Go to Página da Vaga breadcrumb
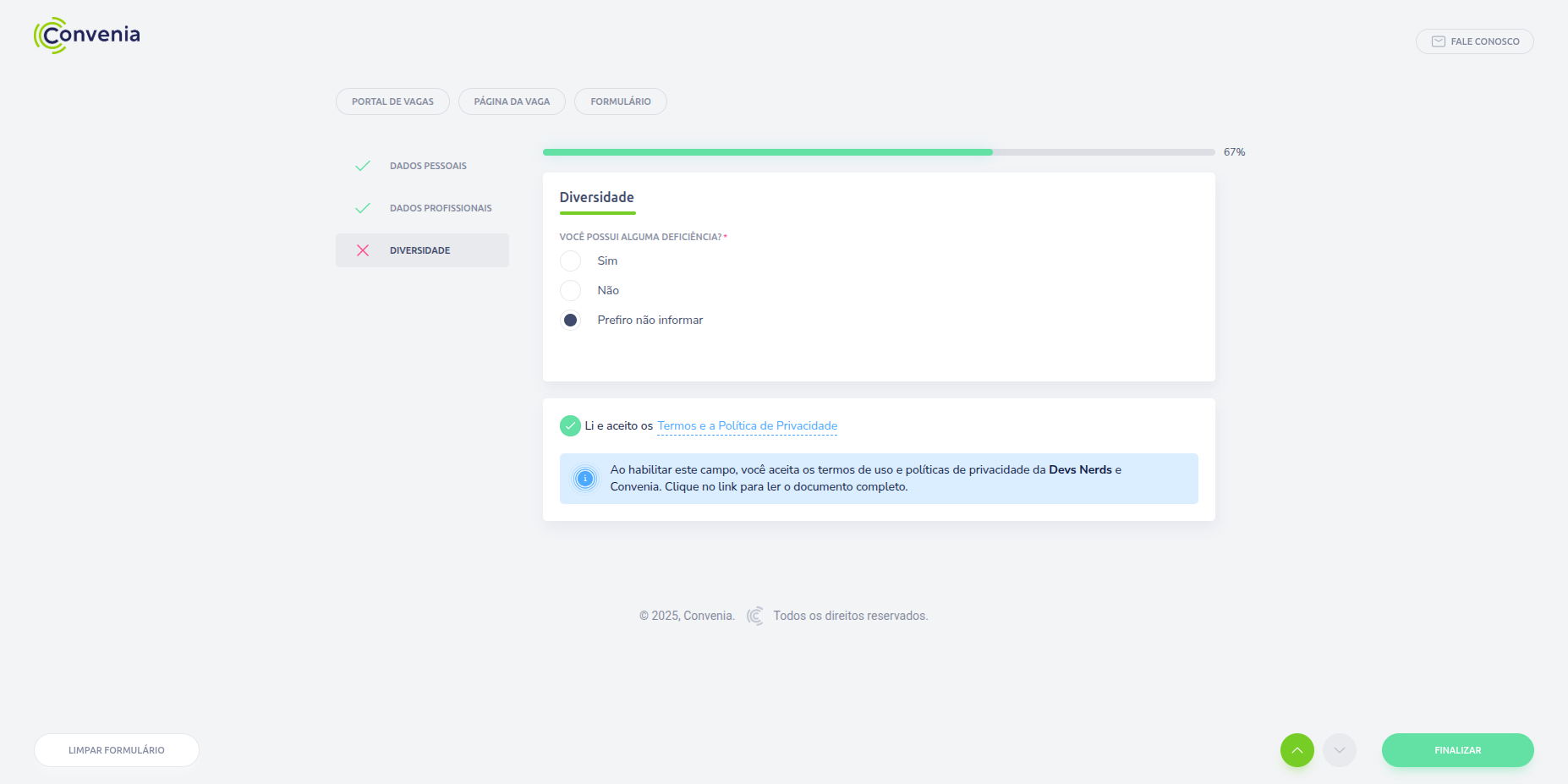Image resolution: width=1568 pixels, height=784 pixels. point(512,101)
